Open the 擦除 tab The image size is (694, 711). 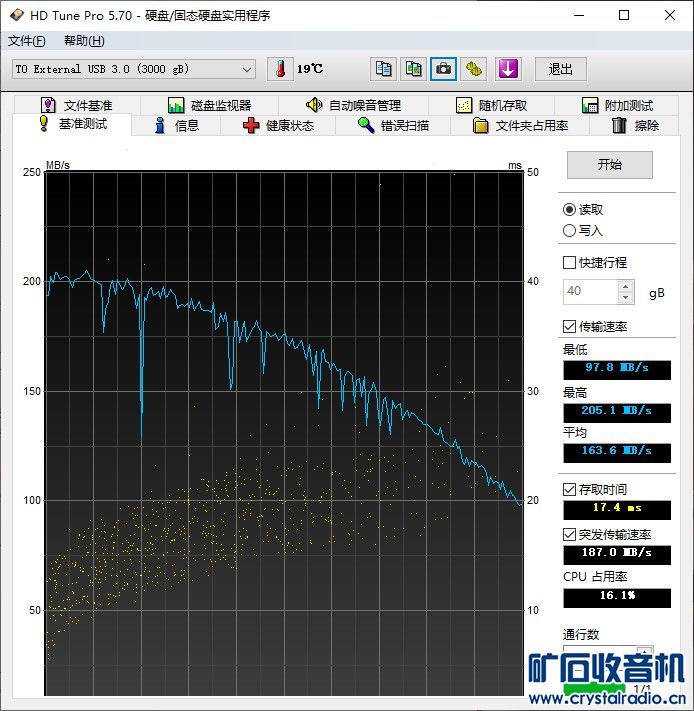pos(635,125)
